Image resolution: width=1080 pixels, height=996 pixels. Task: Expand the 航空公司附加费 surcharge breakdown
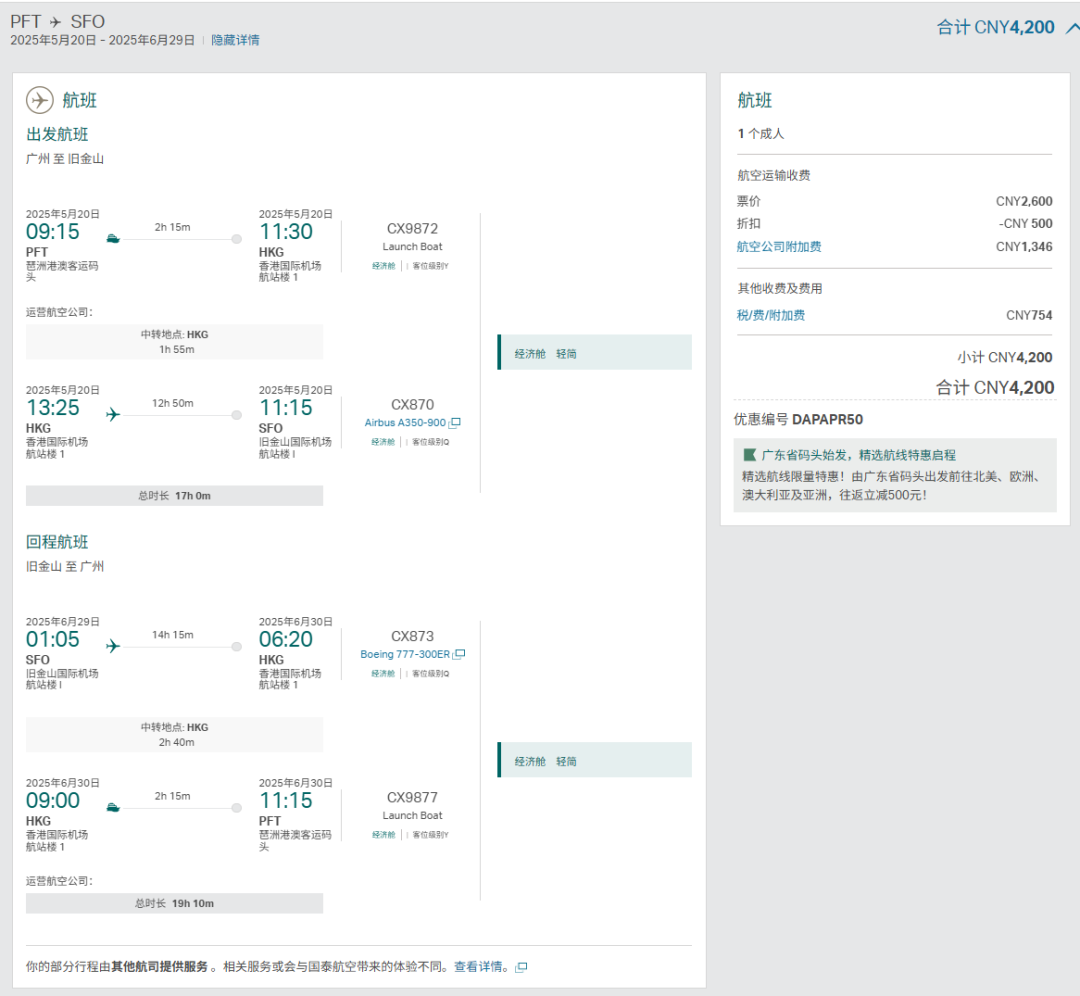[x=778, y=246]
